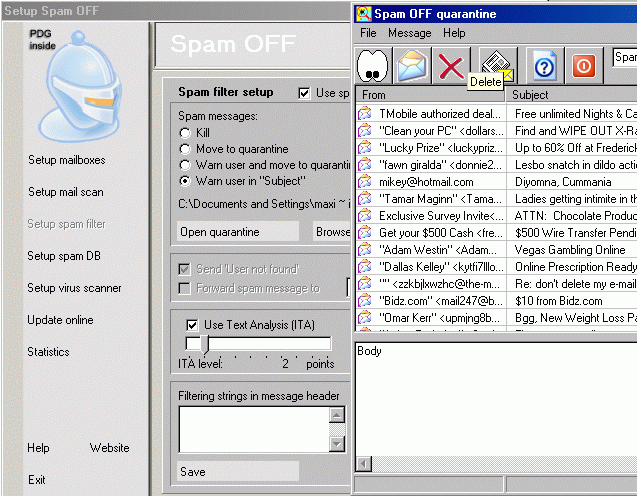The width and height of the screenshot is (637, 496).
Task: Click mail icon beside Get your $500 Cash row
Action: click(365, 232)
